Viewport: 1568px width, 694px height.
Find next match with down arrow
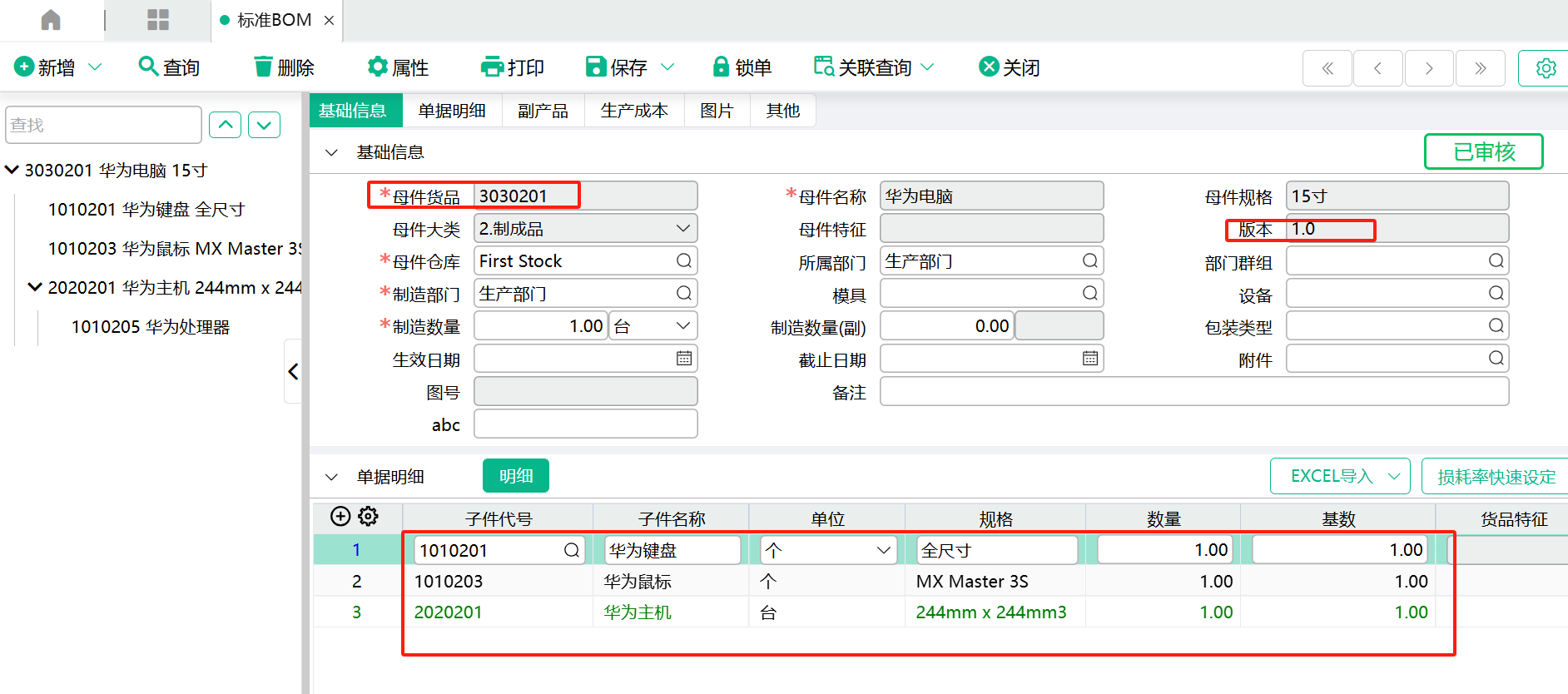click(265, 125)
